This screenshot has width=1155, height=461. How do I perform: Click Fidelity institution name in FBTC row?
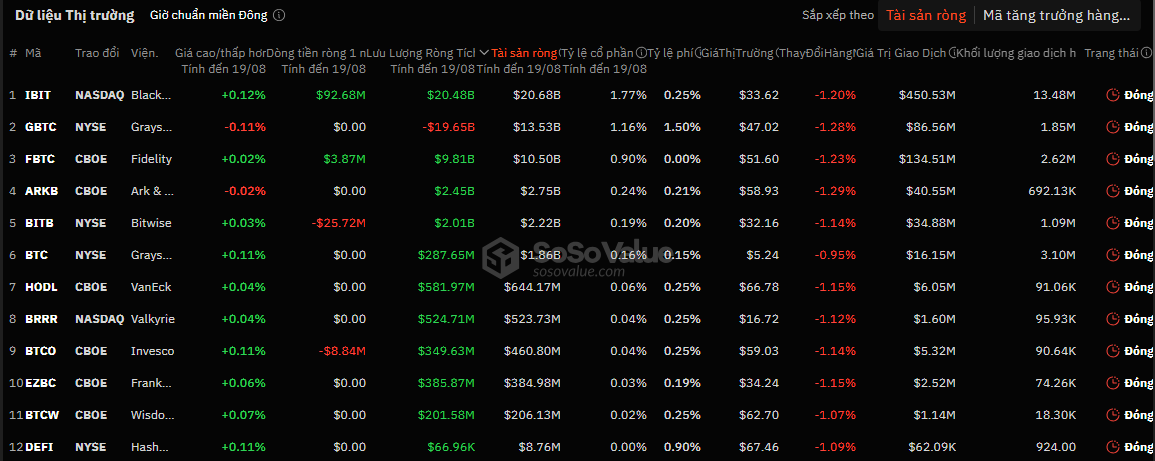(151, 159)
